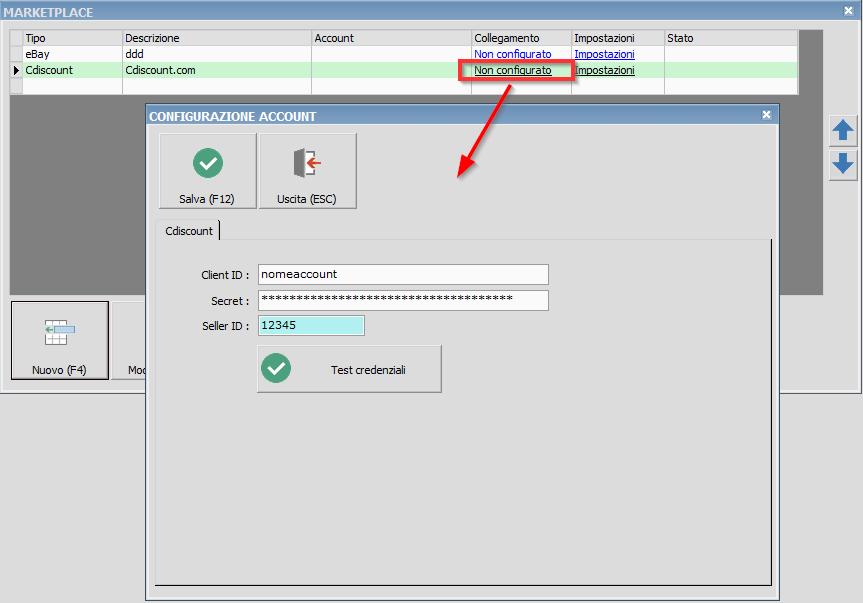Click the Nuovo (F4) button
863x603 pixels.
(x=59, y=341)
